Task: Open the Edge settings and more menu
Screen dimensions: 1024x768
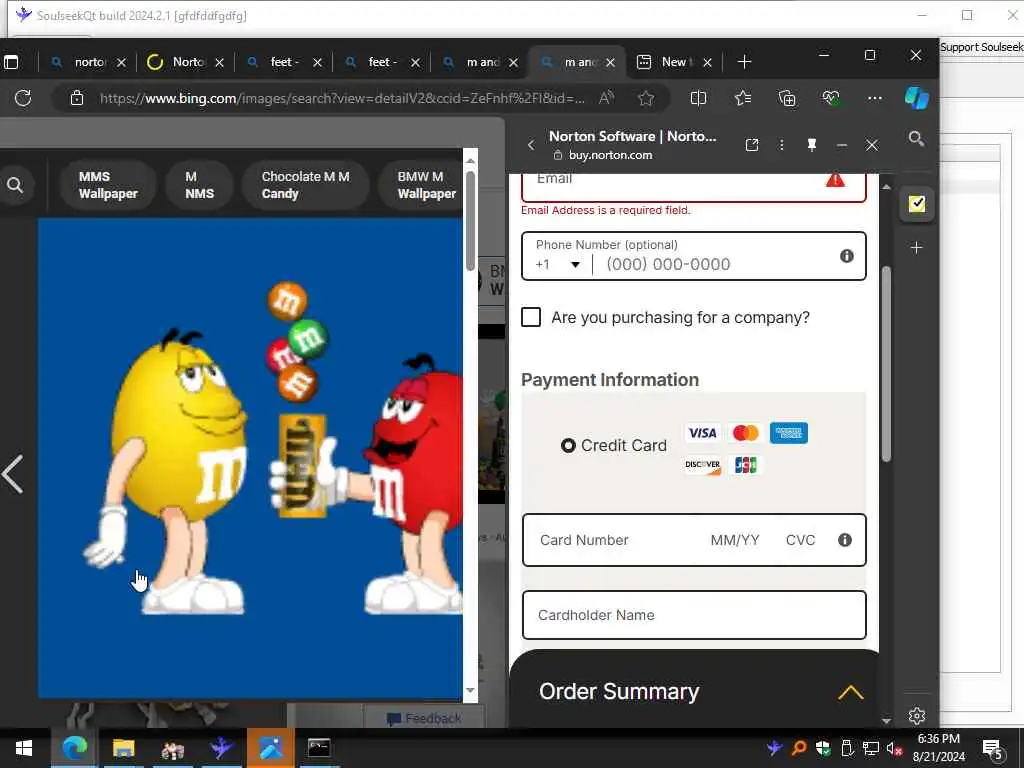Action: (874, 98)
